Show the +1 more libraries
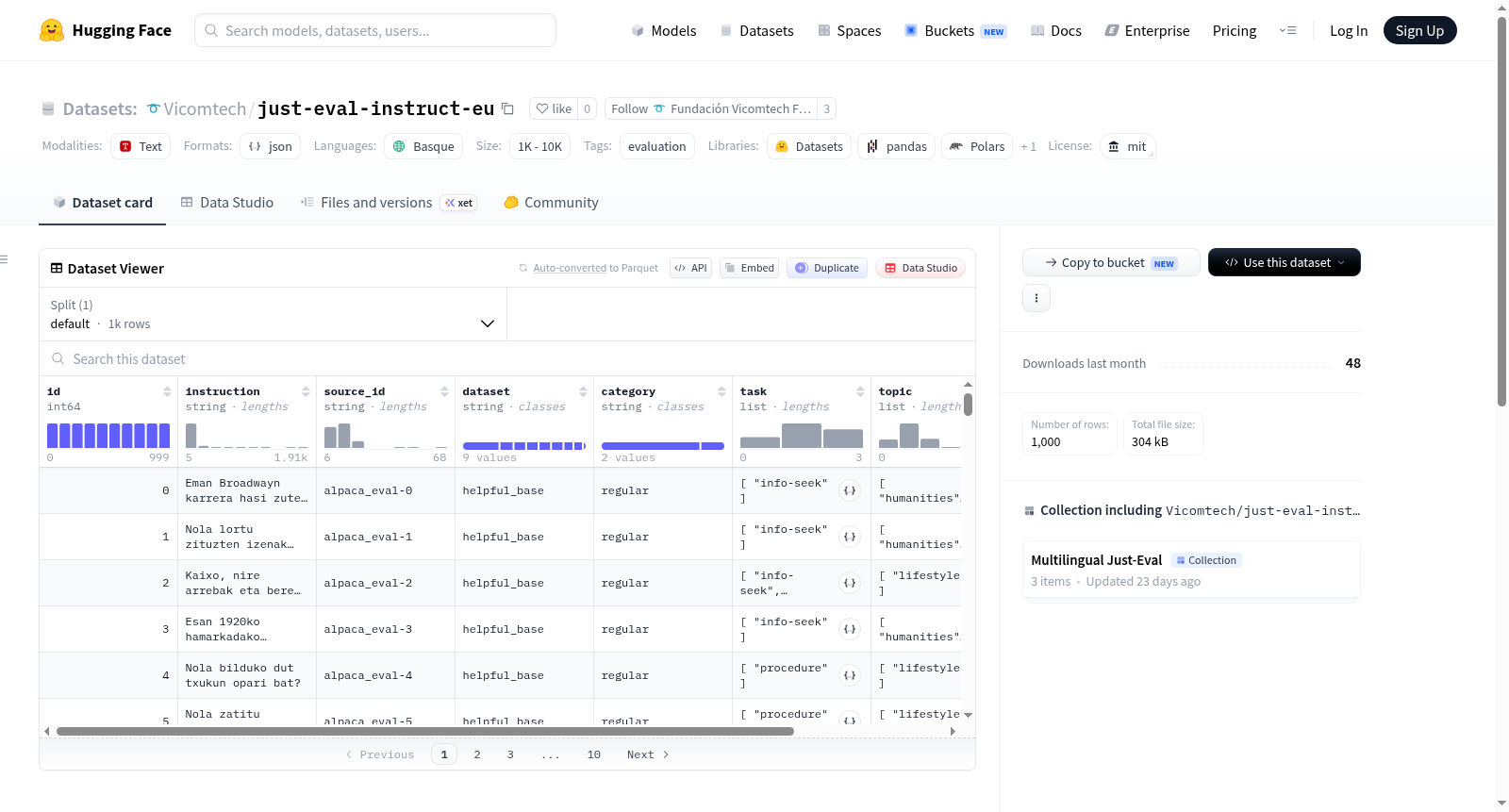Image resolution: width=1509 pixels, height=812 pixels. pos(1028,146)
